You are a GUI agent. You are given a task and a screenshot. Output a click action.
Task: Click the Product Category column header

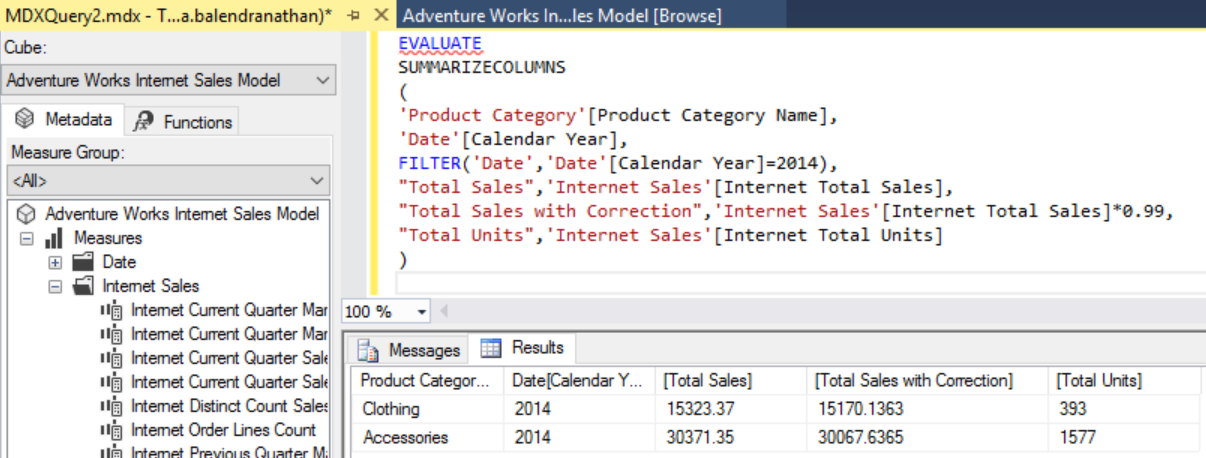point(427,381)
